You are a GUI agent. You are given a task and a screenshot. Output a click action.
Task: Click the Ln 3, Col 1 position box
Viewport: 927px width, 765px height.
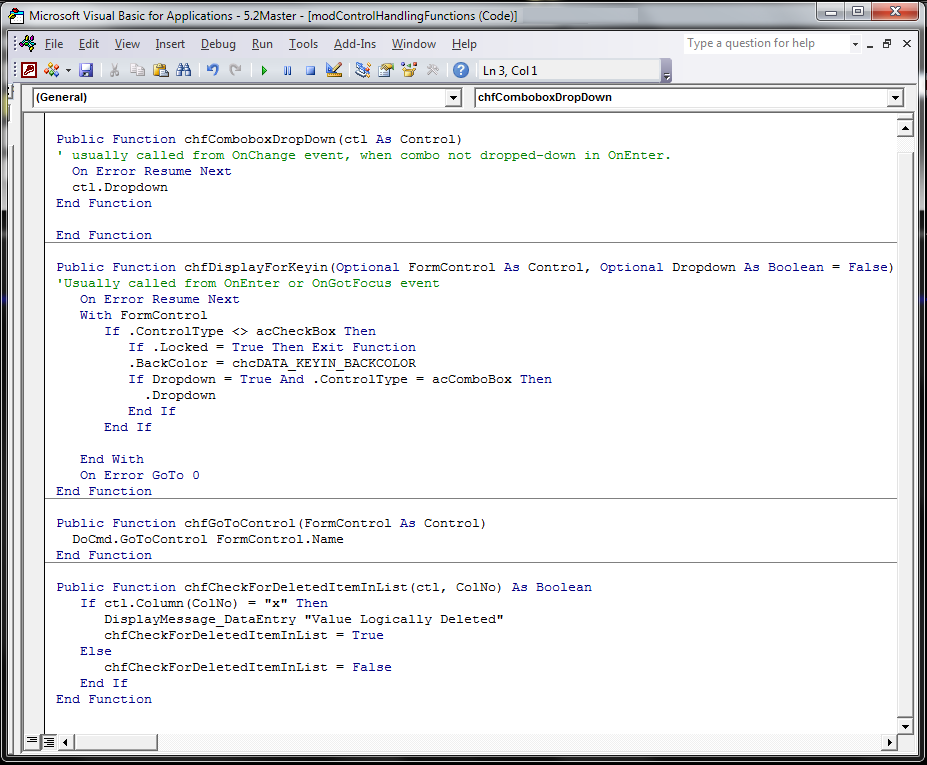[x=570, y=70]
